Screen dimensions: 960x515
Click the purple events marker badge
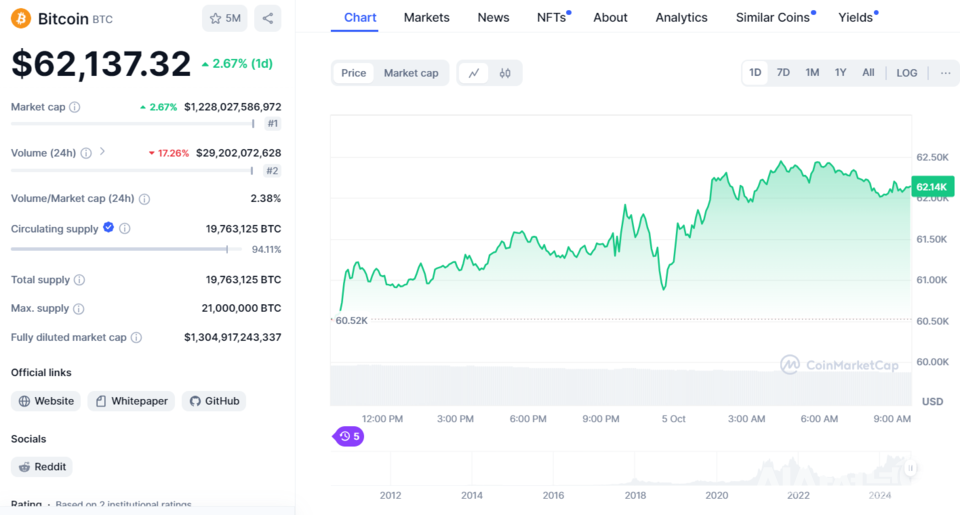pos(348,436)
